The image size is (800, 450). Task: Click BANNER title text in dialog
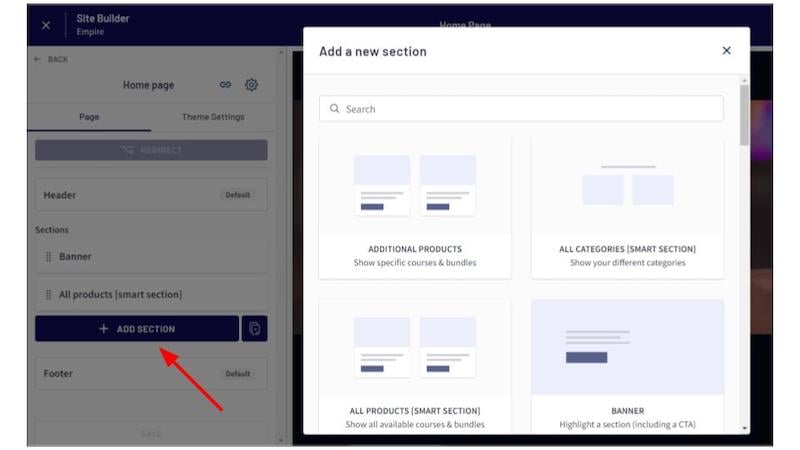pos(628,411)
